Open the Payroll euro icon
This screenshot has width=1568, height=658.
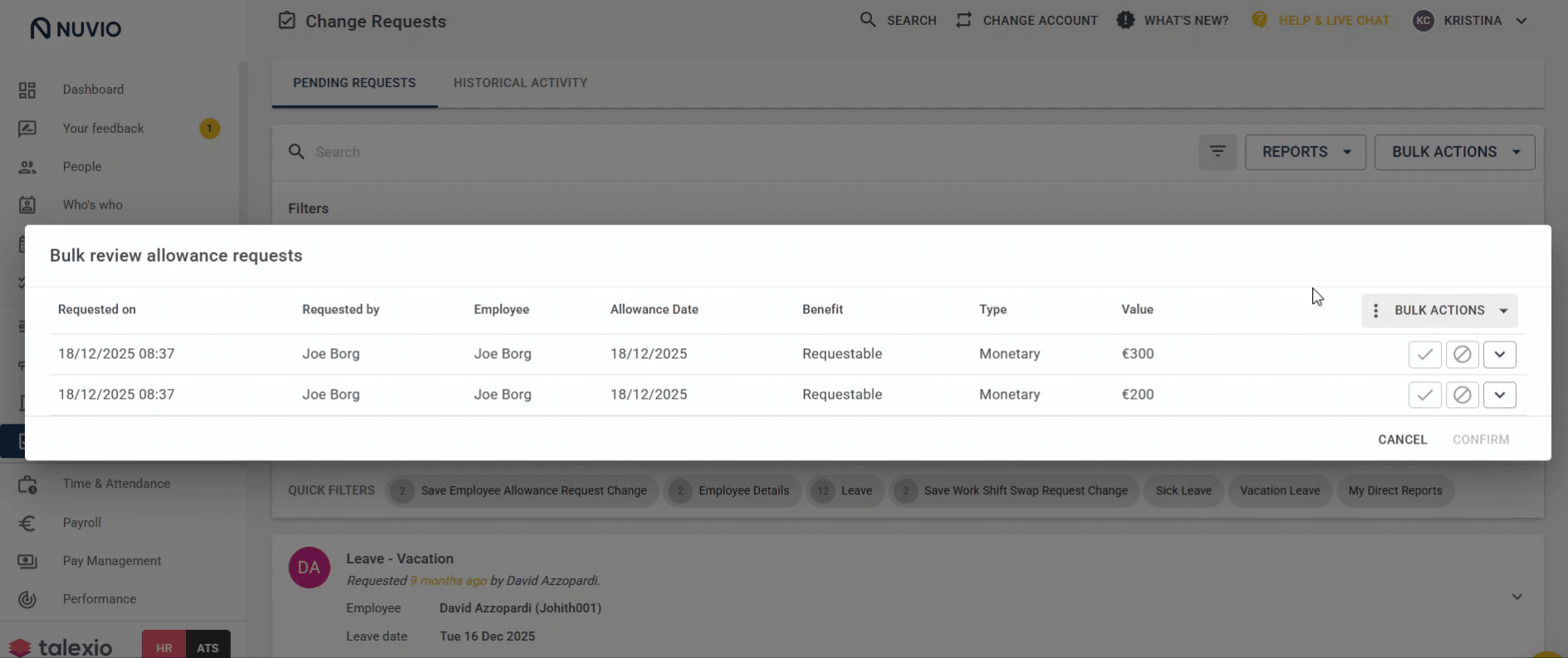tap(27, 523)
